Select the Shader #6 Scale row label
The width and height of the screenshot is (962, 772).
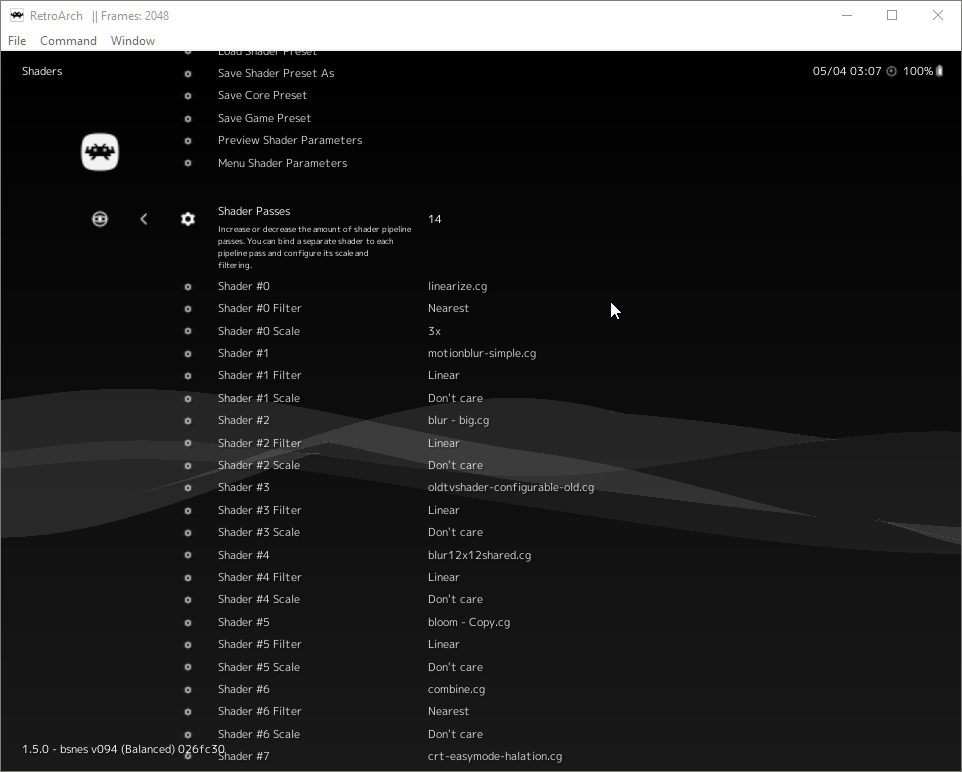coord(259,734)
